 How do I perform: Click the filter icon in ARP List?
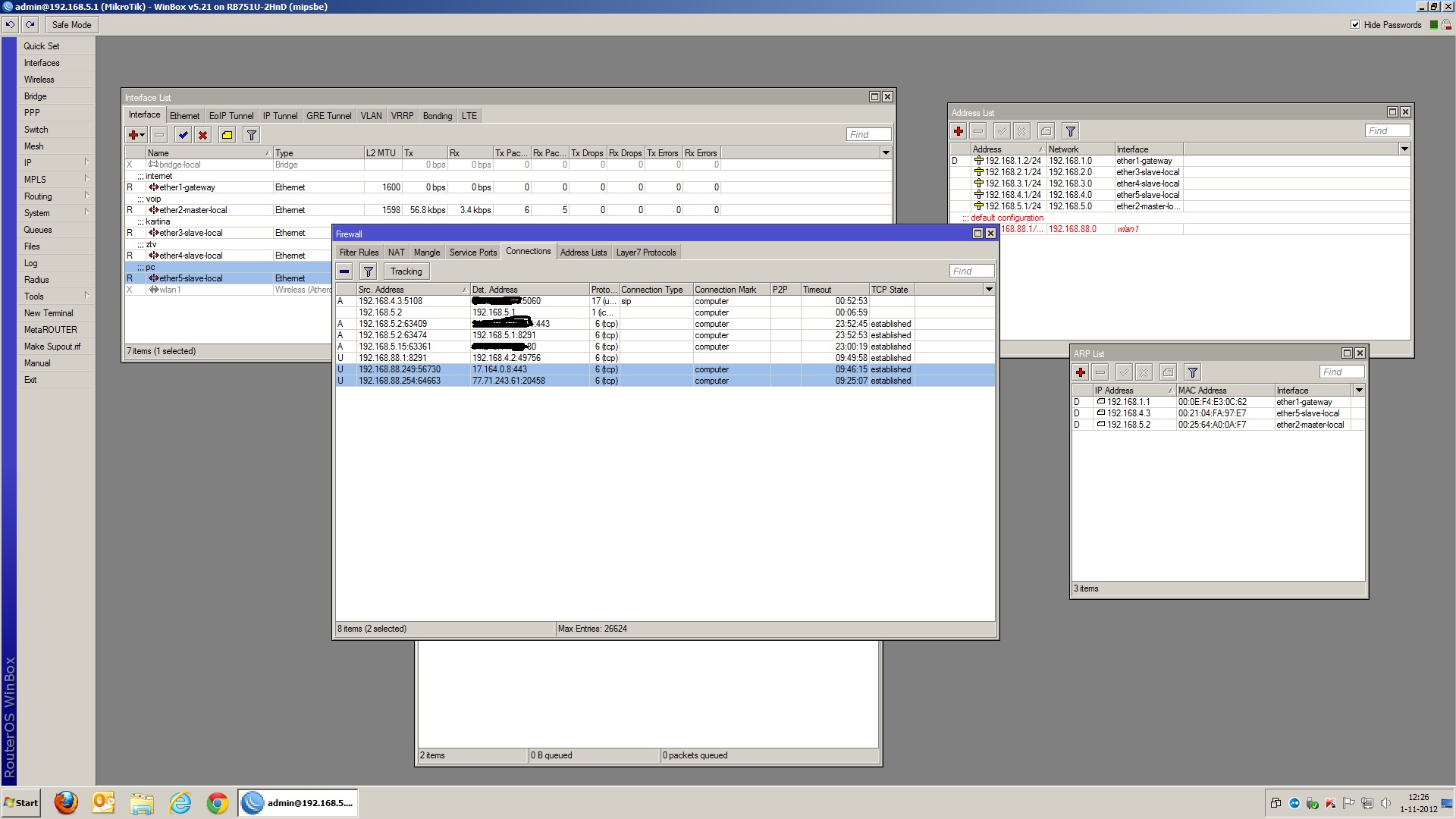point(1192,372)
